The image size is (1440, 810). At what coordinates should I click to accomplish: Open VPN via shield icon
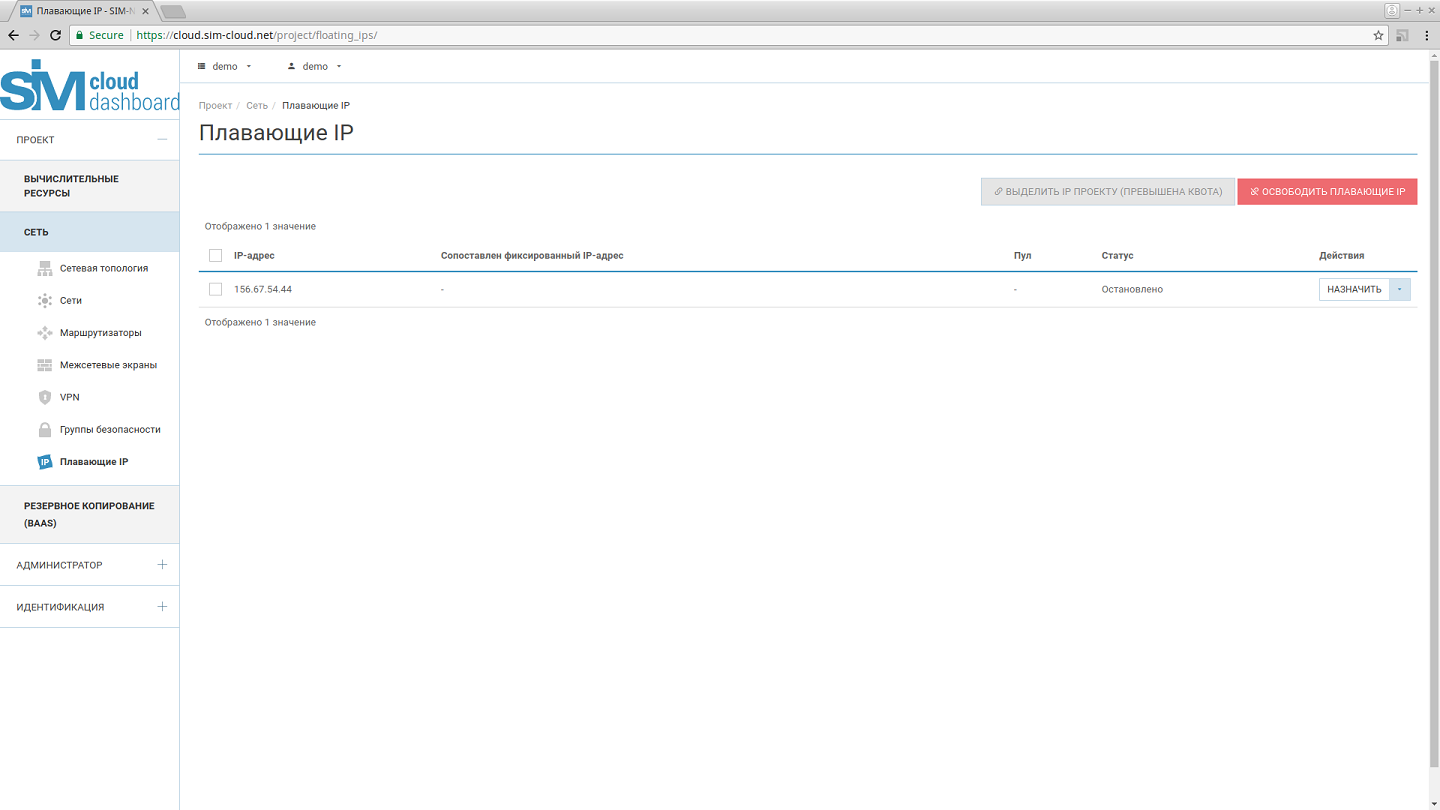(44, 397)
